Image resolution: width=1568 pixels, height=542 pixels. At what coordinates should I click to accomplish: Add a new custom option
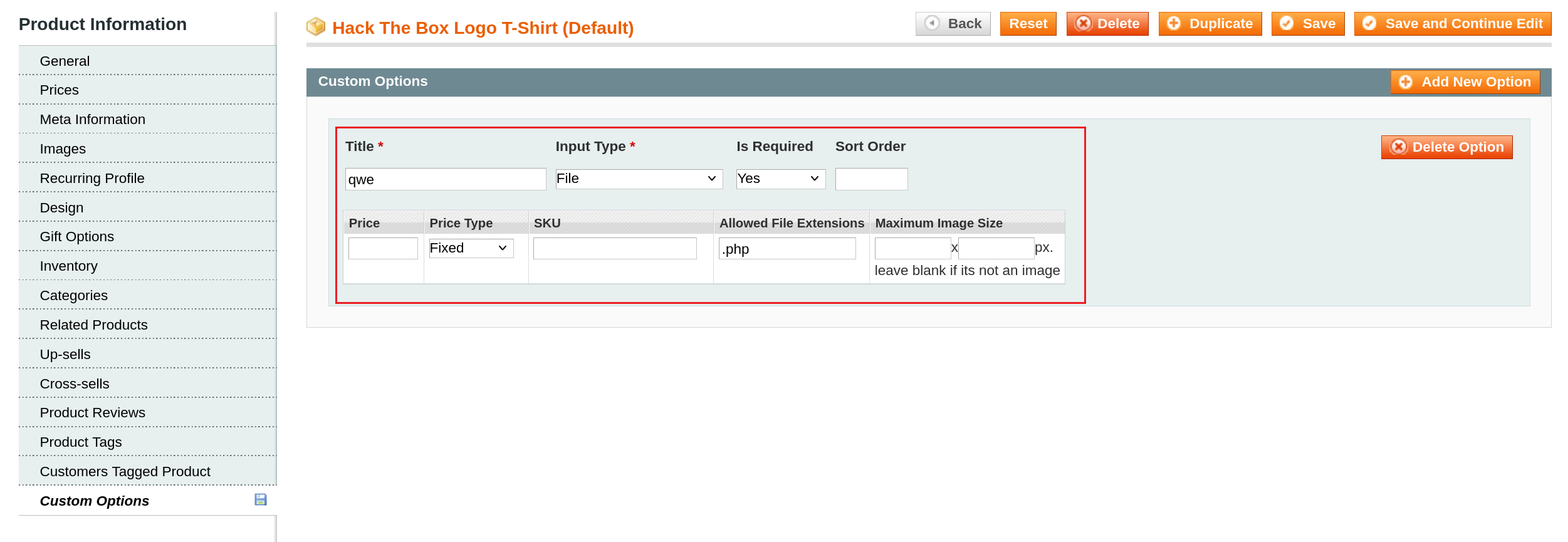point(1465,82)
